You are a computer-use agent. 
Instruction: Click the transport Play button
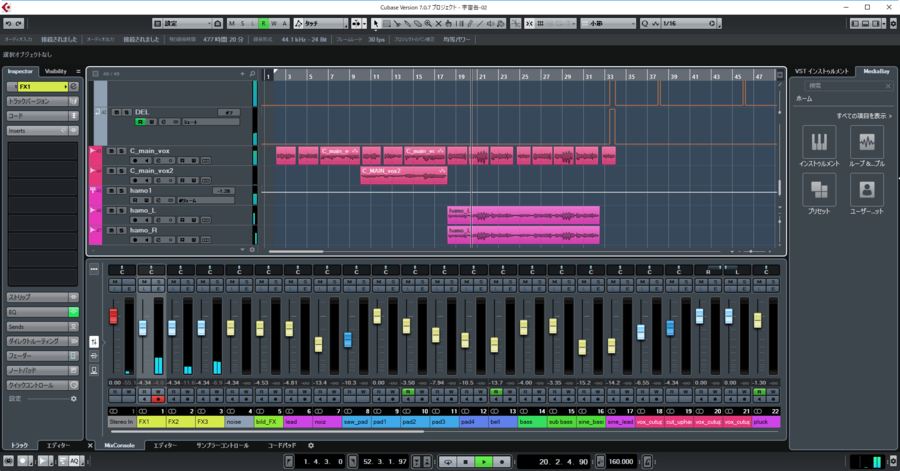(484, 461)
